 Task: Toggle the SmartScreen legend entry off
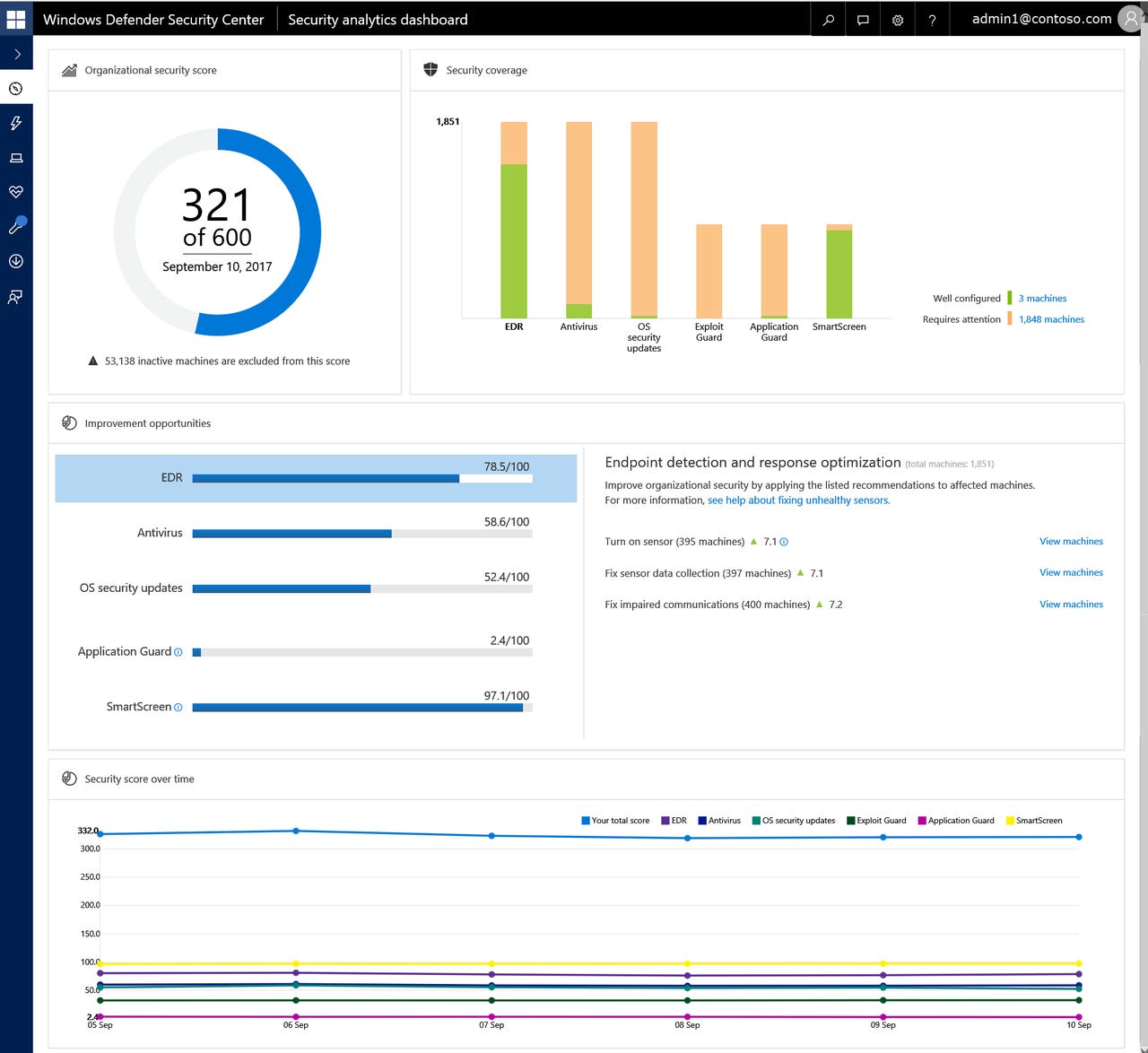(x=1036, y=820)
